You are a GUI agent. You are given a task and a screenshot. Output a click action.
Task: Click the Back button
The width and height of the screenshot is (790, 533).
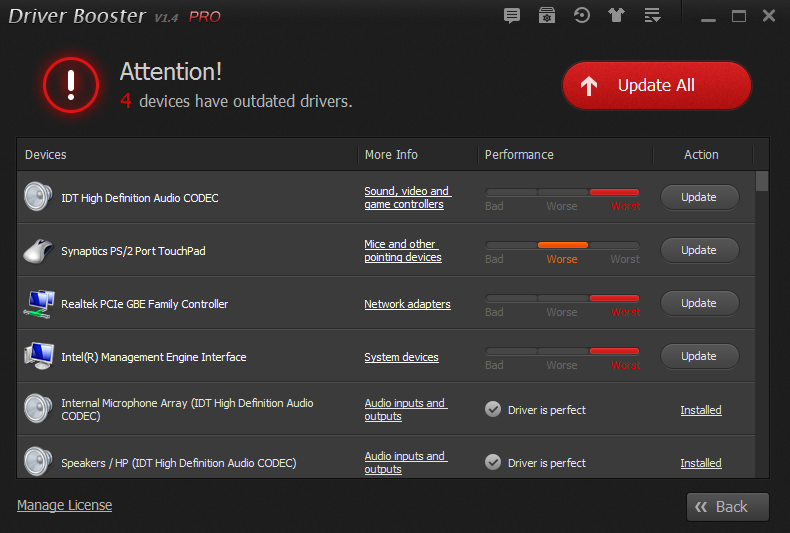727,507
